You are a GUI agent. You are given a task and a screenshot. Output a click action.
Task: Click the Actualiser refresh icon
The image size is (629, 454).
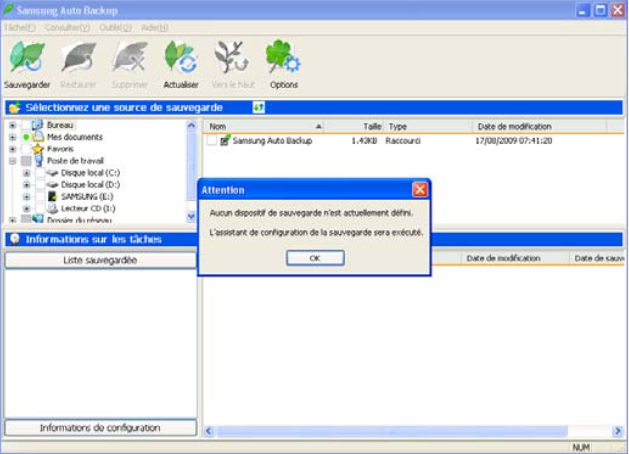point(181,57)
